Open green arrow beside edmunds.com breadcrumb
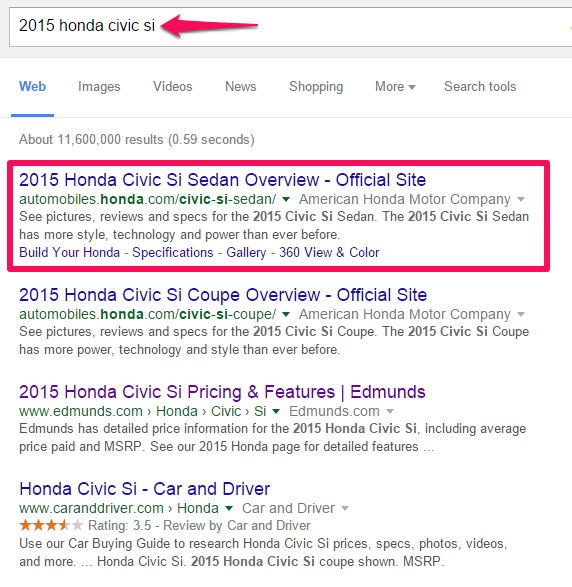 (276, 411)
